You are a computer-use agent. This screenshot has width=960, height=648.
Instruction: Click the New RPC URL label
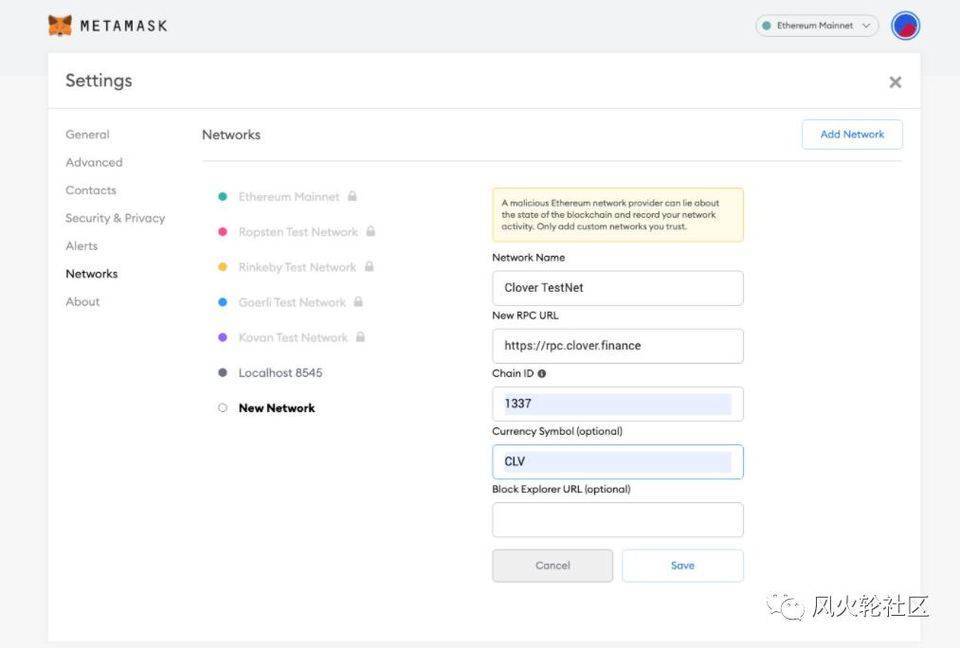[x=525, y=315]
